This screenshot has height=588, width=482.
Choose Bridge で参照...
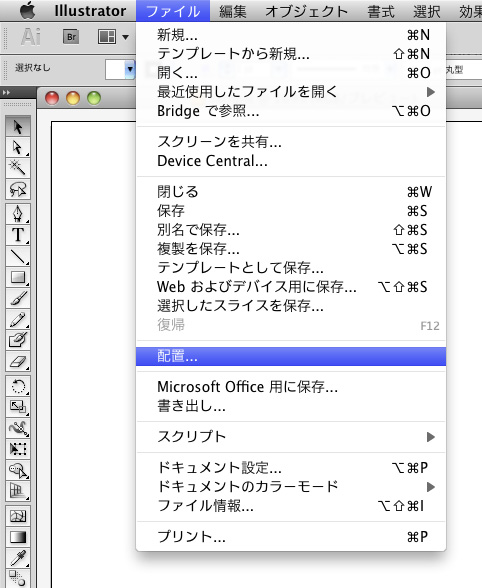pyautogui.click(x=291, y=111)
